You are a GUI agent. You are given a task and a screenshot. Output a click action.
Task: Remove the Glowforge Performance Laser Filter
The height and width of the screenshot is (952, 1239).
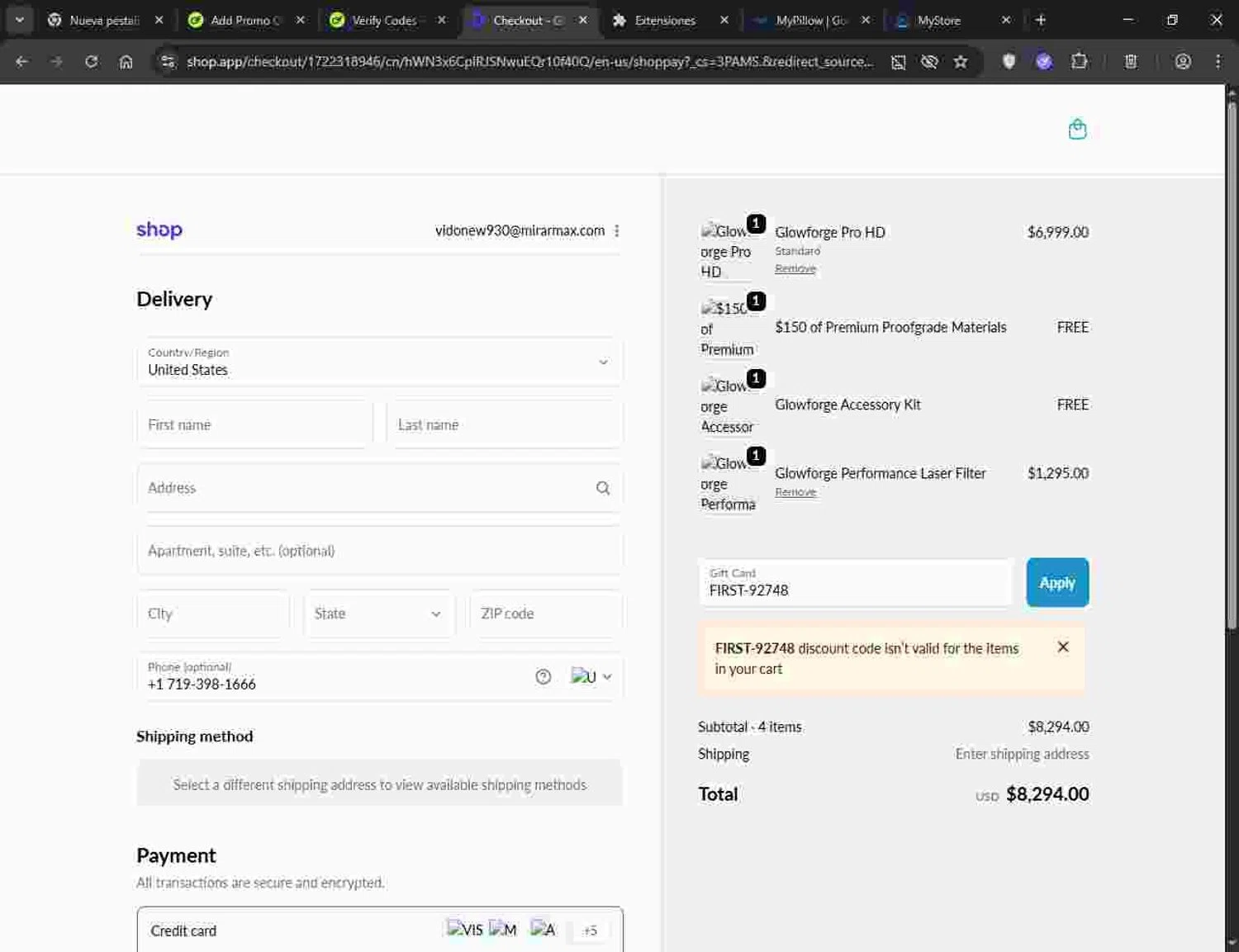[795, 492]
